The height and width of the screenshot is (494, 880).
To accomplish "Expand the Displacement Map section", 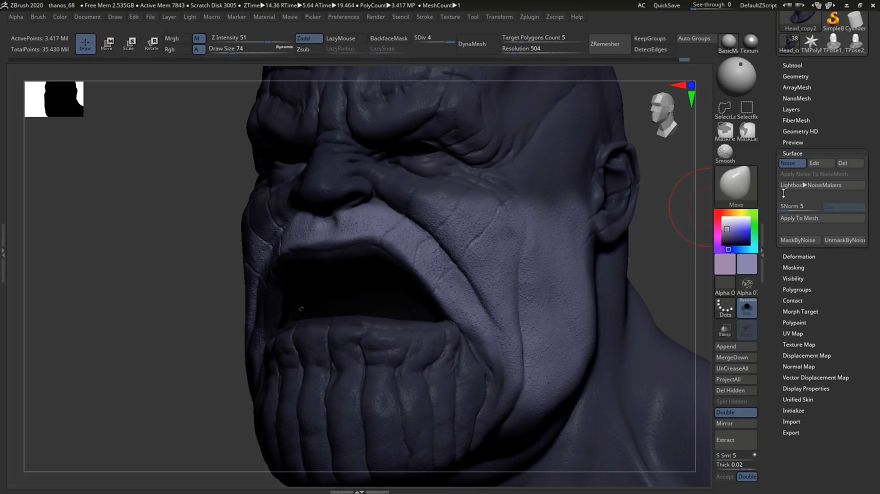I will point(806,355).
